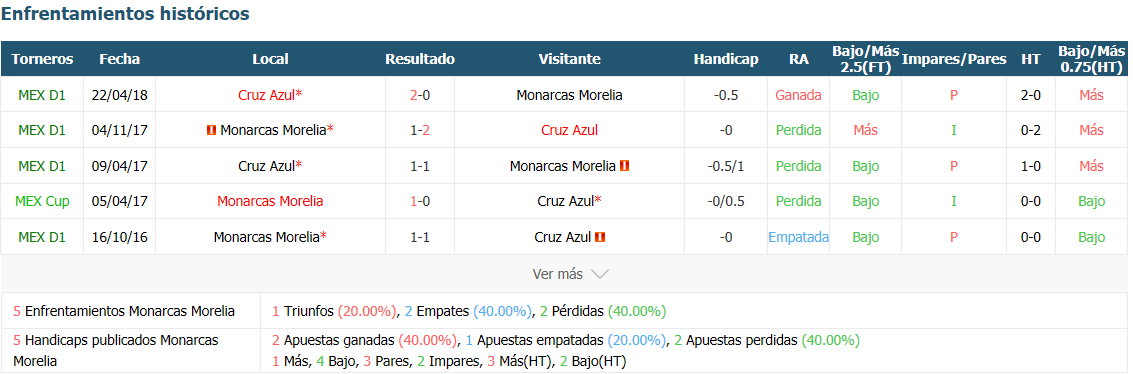Open red Monarcas Morelia local 05/04/17
This screenshot has width=1133, height=374.
(270, 201)
